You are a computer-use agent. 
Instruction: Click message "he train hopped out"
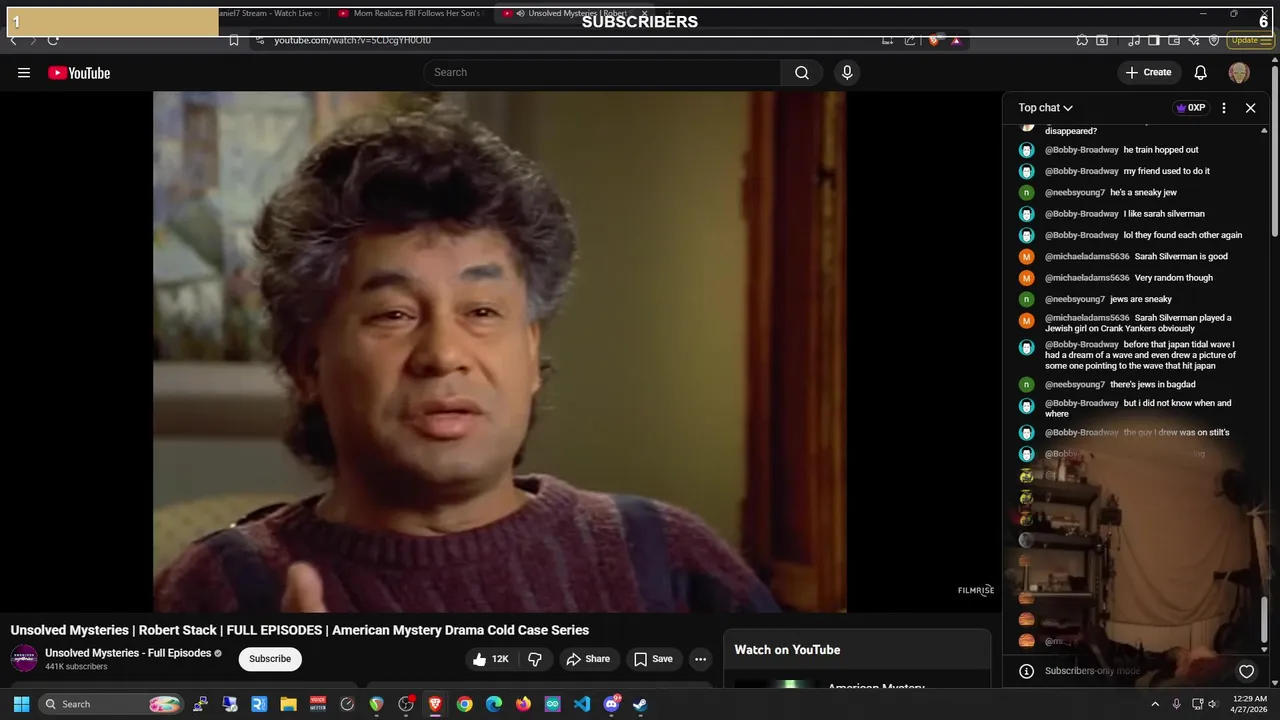[1161, 150]
